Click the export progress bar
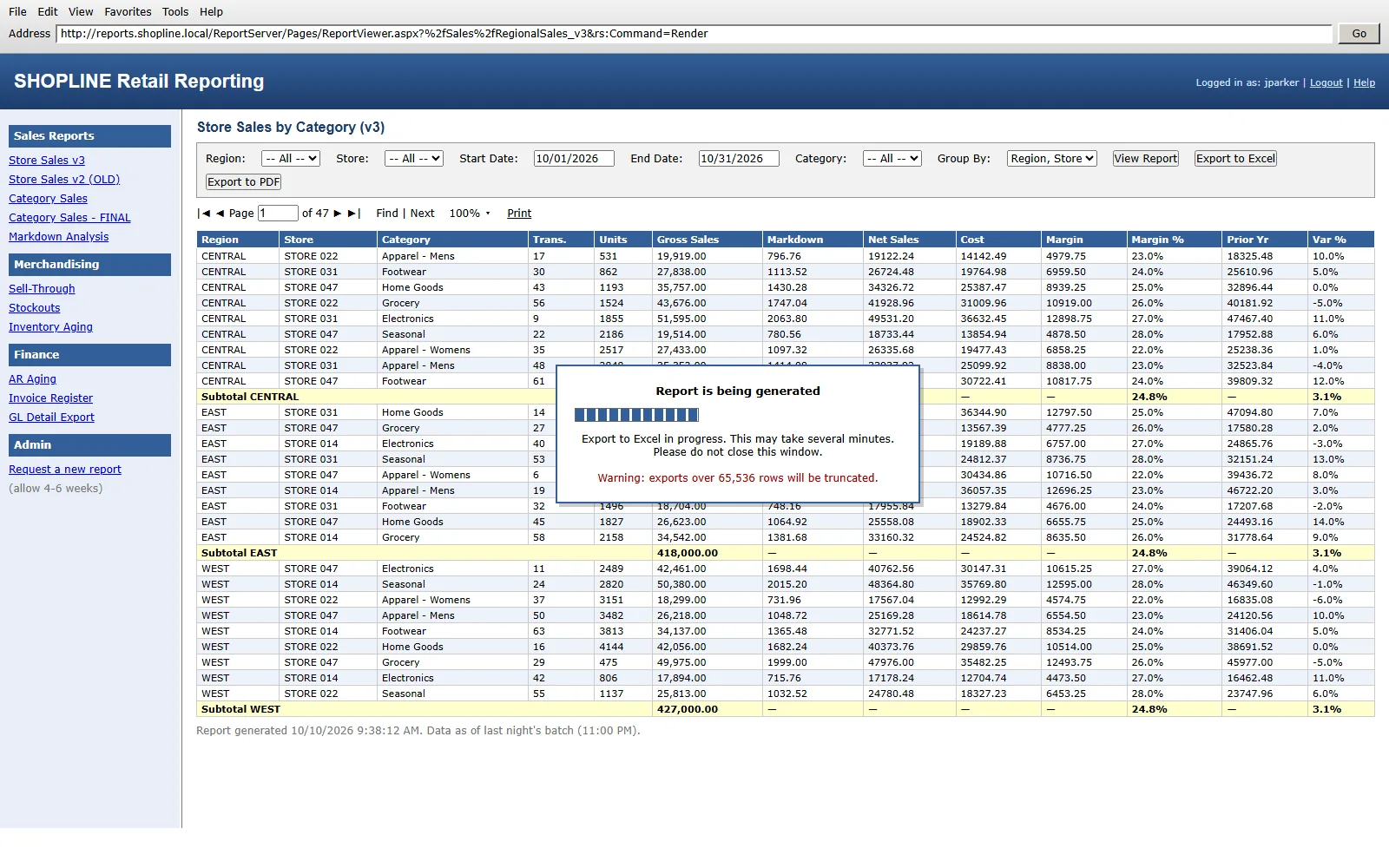 tap(636, 415)
